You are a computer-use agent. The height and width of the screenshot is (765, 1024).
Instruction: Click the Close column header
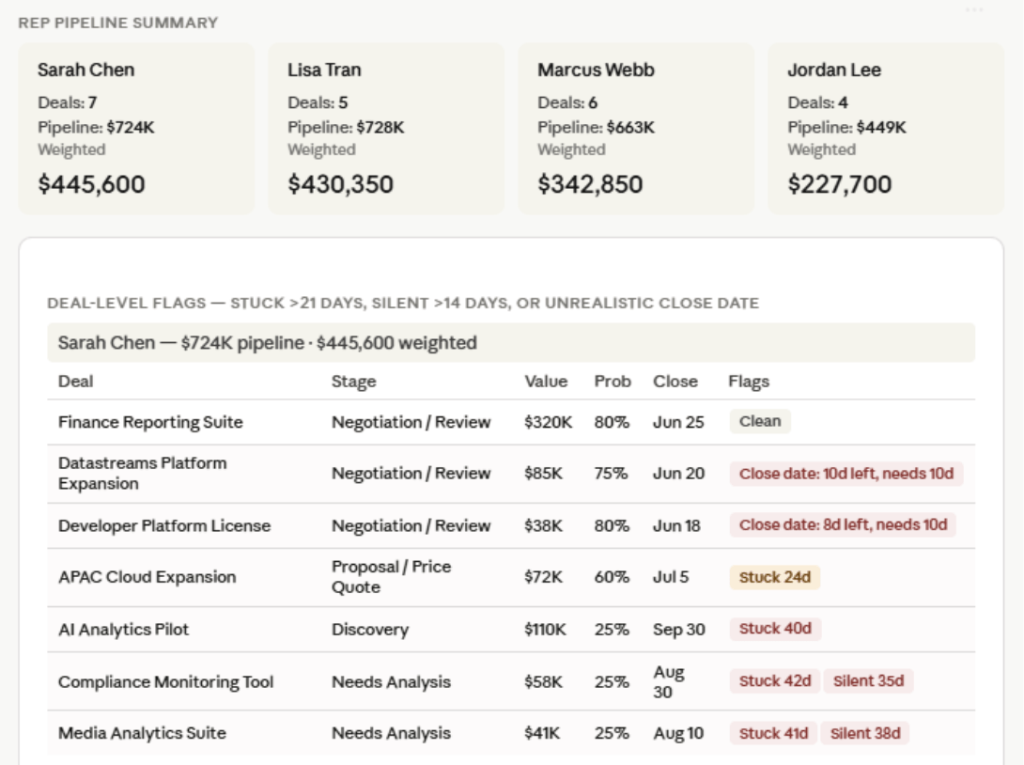coord(675,382)
